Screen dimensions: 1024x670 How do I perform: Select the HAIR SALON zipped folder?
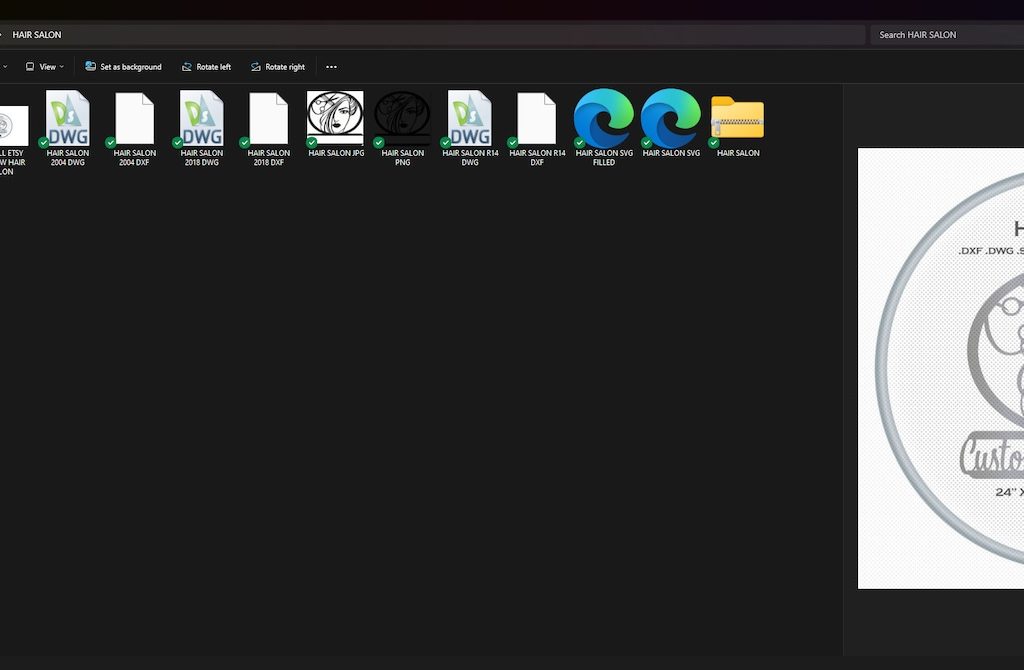[x=738, y=119]
